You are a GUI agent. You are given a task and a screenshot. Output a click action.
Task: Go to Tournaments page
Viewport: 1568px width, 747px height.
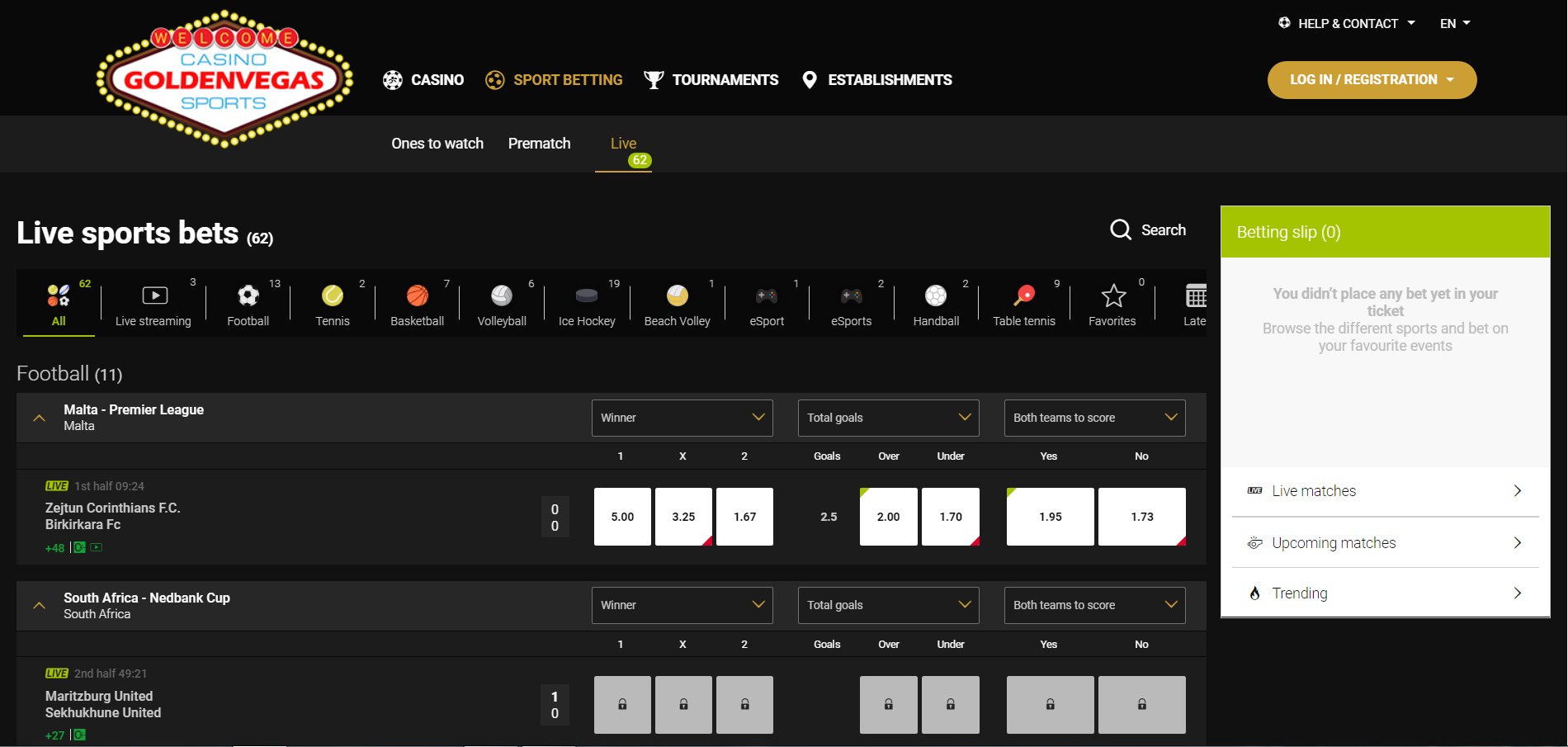(x=711, y=80)
